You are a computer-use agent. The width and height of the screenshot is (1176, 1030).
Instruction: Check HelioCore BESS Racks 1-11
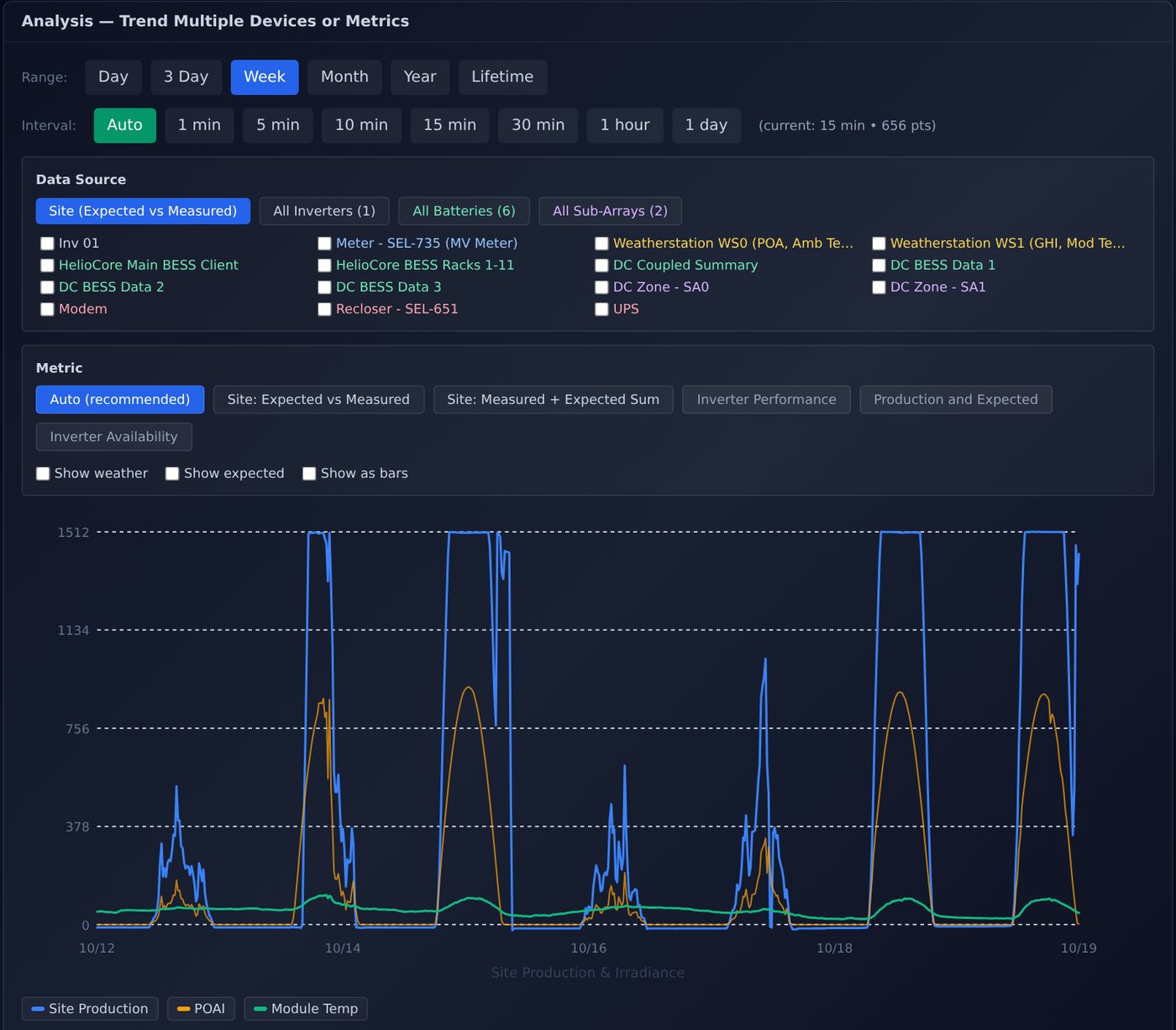pyautogui.click(x=325, y=265)
